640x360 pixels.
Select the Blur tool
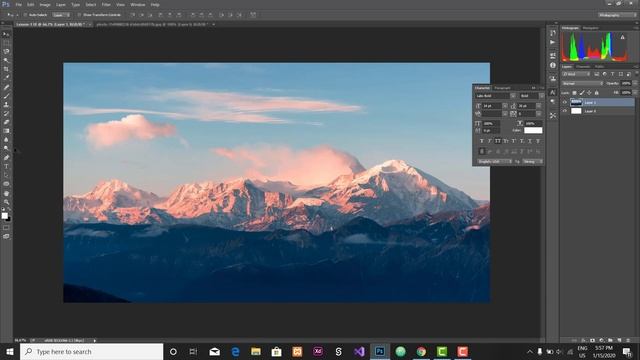6,140
